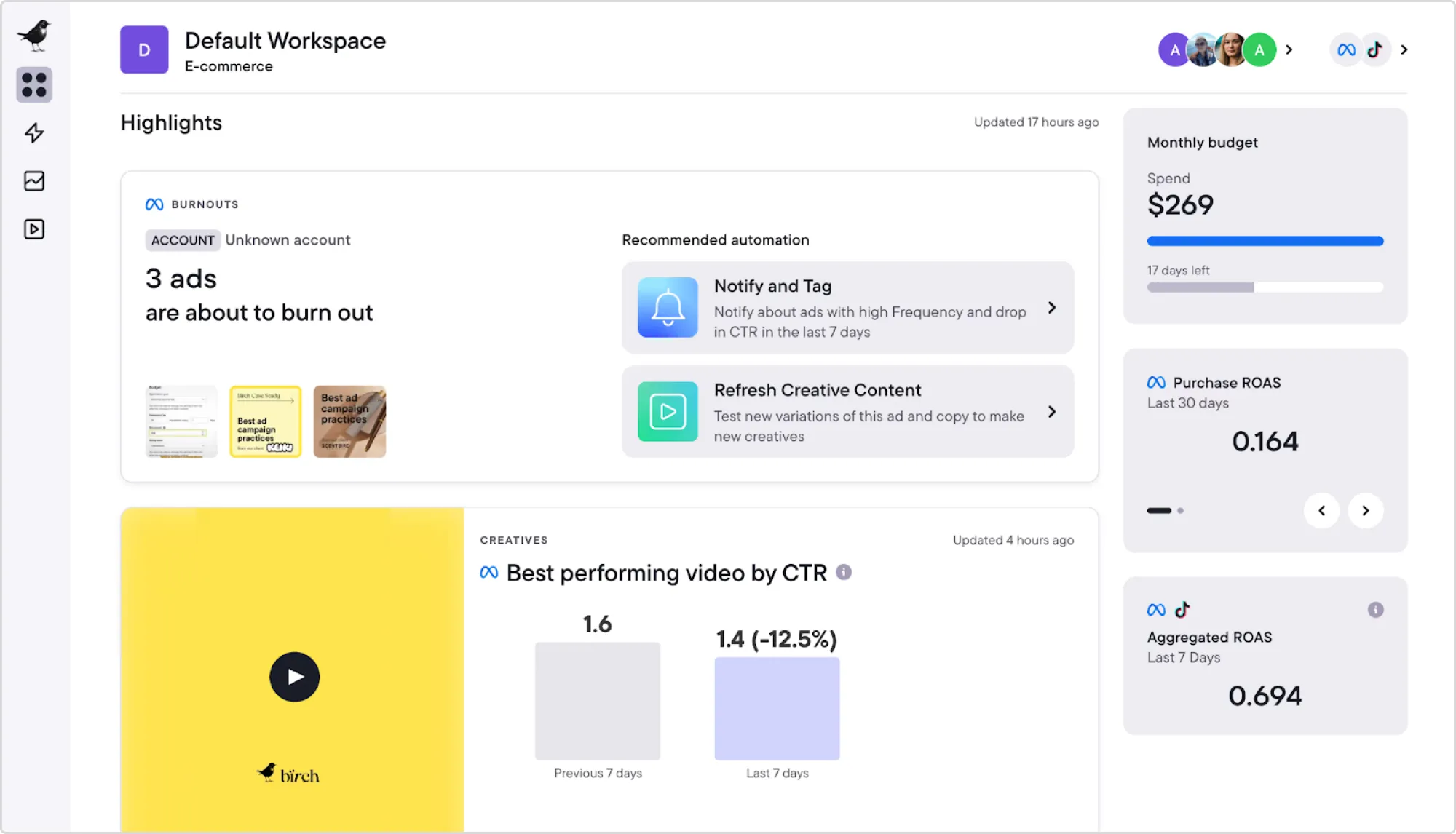Image resolution: width=1456 pixels, height=834 pixels.
Task: Open the analytics chart icon in the sidebar
Action: (33, 180)
